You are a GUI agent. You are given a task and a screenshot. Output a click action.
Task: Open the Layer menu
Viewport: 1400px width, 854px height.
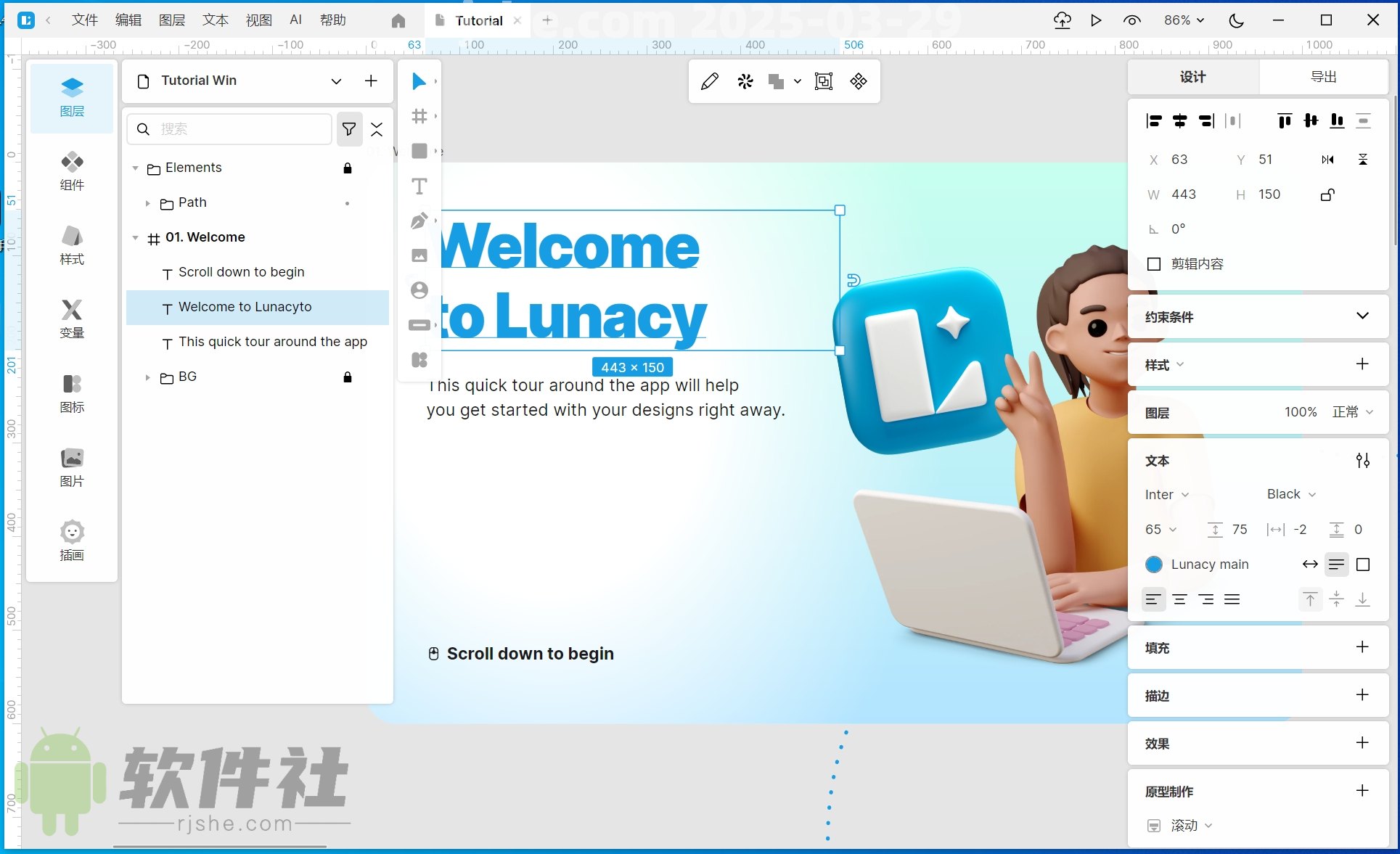pyautogui.click(x=172, y=20)
